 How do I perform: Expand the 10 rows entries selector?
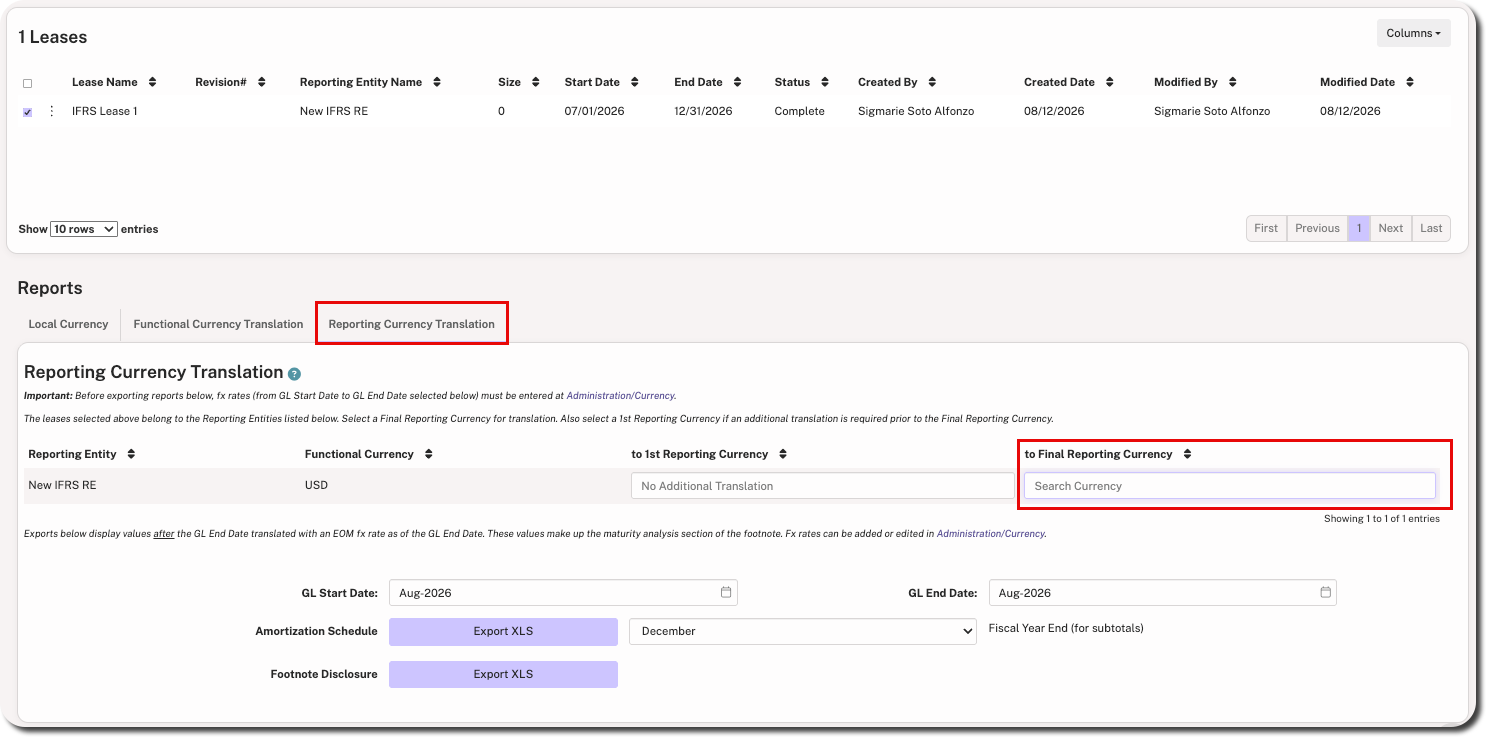coord(84,229)
